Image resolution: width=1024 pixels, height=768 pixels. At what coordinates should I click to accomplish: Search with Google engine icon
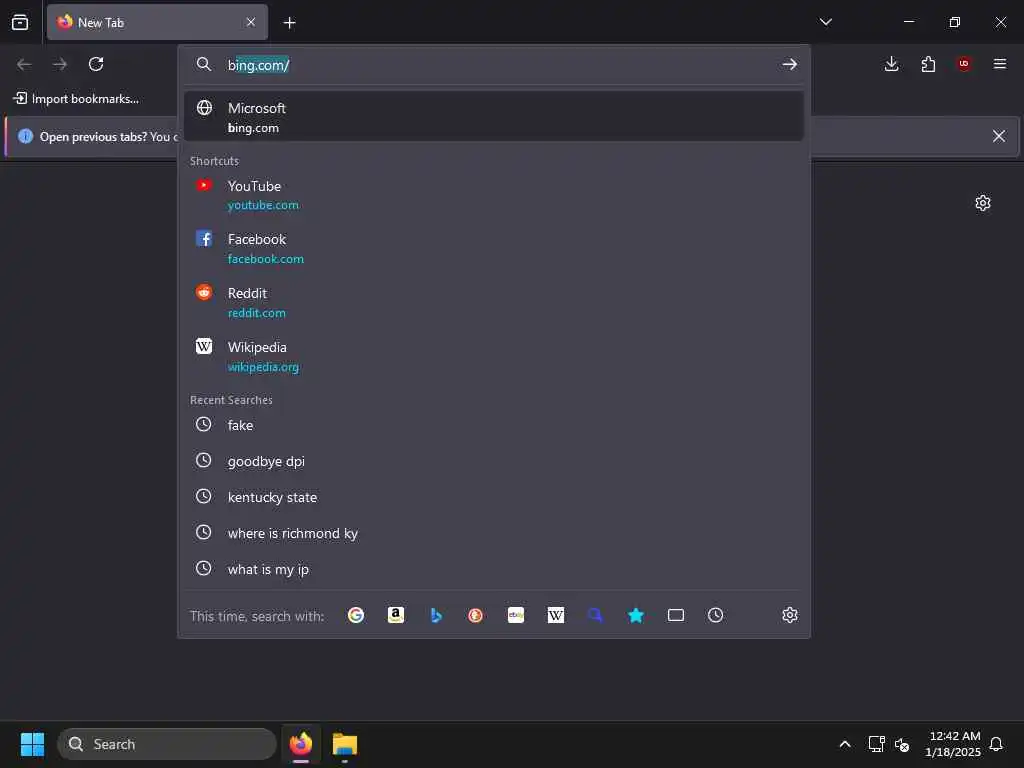[x=356, y=615]
